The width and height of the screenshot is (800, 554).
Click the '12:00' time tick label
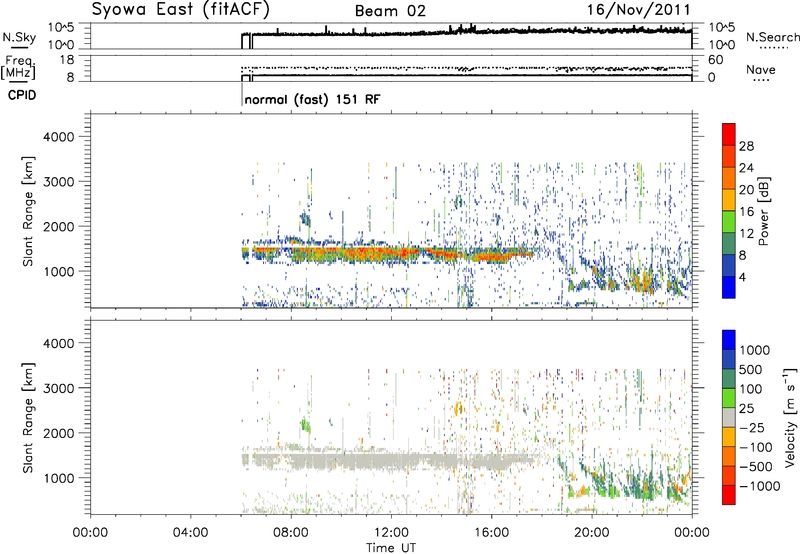[391, 533]
